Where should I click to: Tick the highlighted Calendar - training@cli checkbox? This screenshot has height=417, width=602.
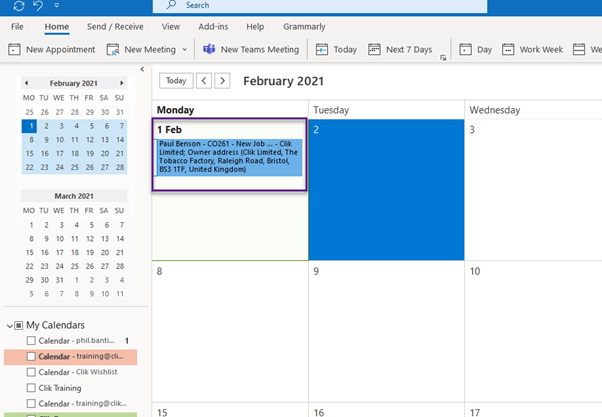point(31,356)
